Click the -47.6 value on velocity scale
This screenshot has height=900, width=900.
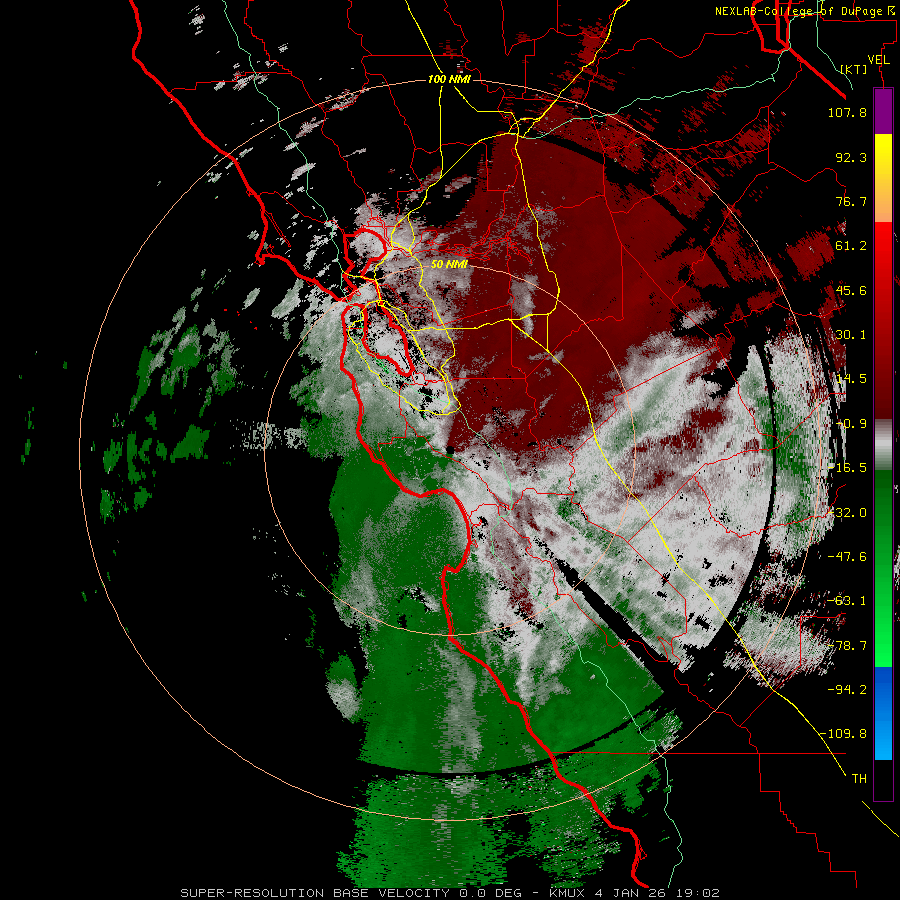click(847, 557)
